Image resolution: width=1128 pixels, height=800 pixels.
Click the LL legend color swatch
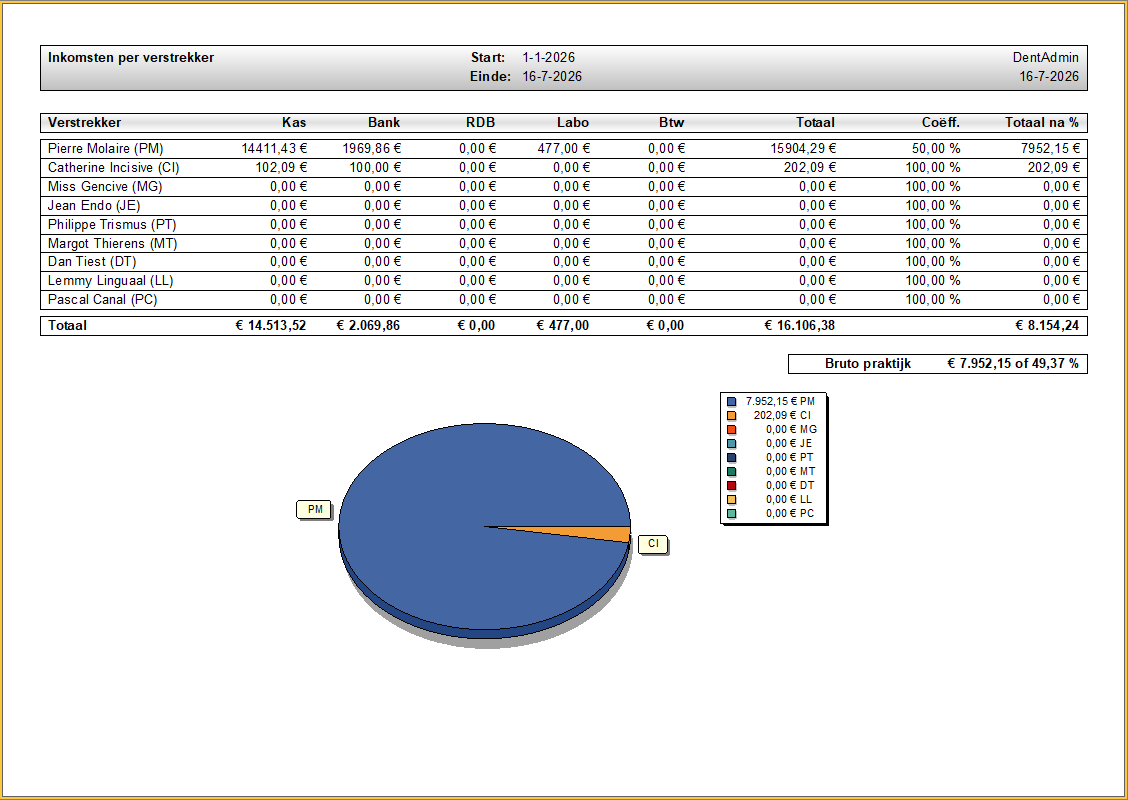coord(732,499)
